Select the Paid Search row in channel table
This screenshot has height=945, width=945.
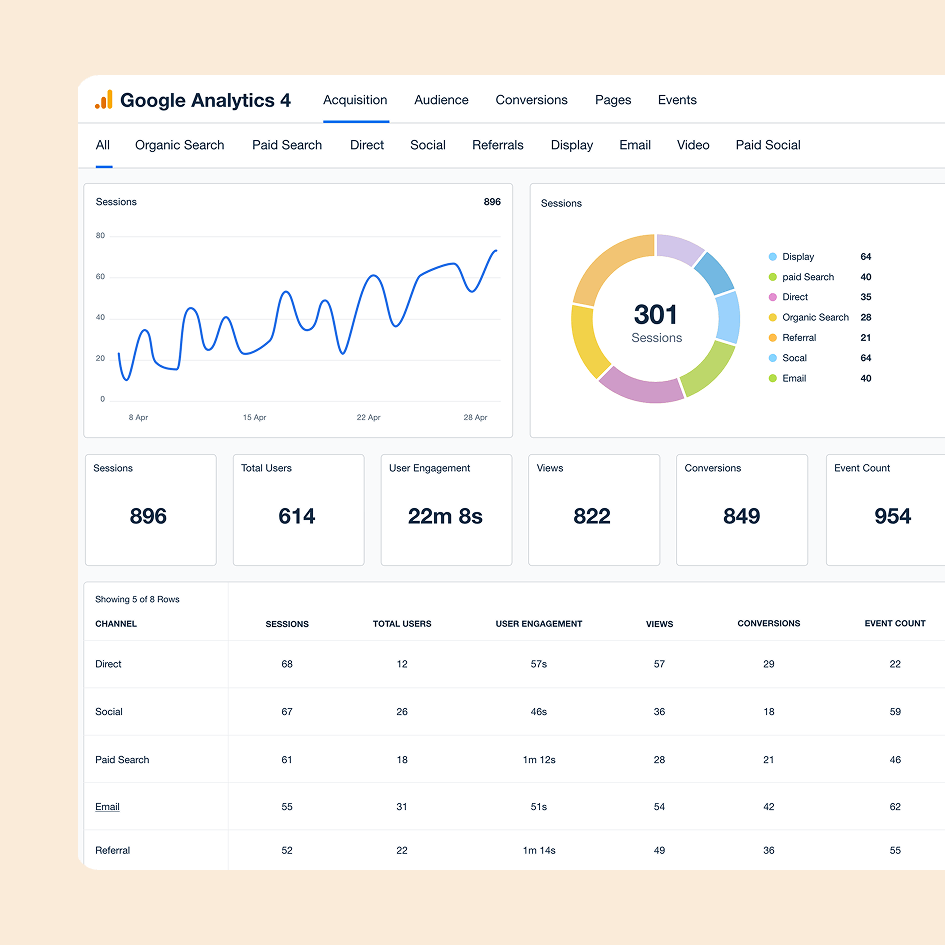click(x=122, y=760)
